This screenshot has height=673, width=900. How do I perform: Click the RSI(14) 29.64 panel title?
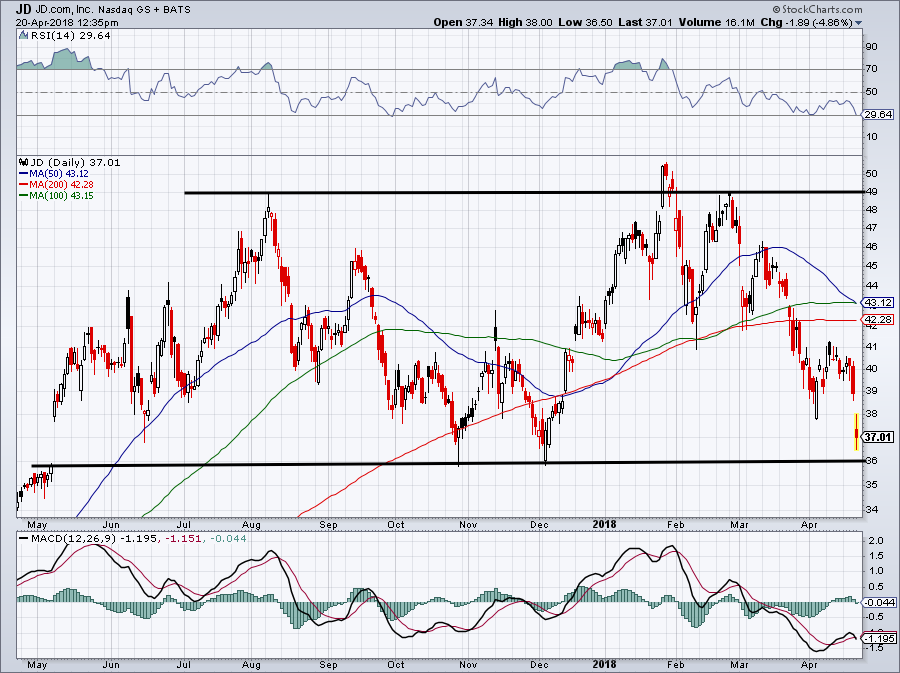[x=70, y=36]
